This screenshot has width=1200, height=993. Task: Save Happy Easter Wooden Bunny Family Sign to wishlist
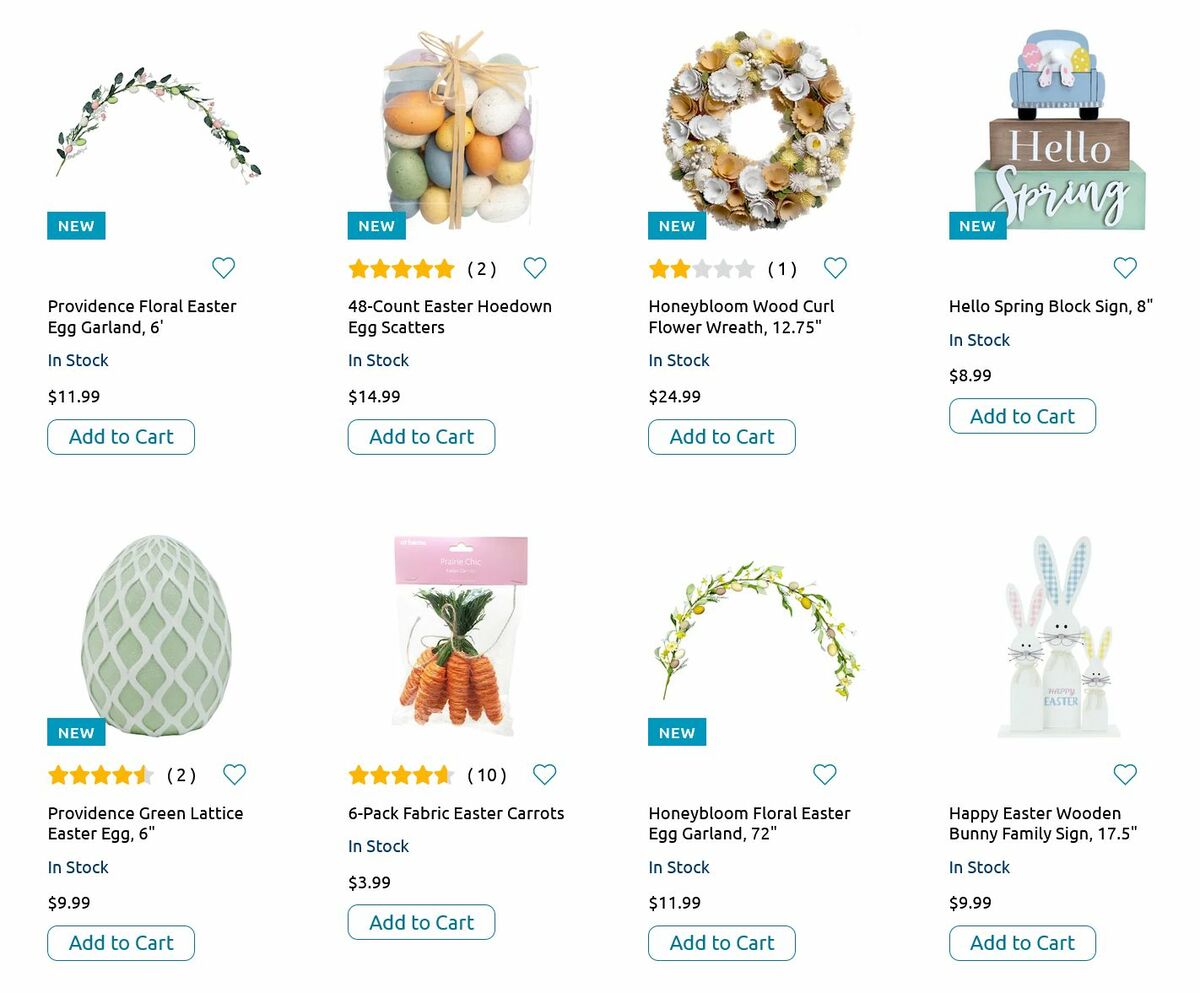pyautogui.click(x=1125, y=775)
